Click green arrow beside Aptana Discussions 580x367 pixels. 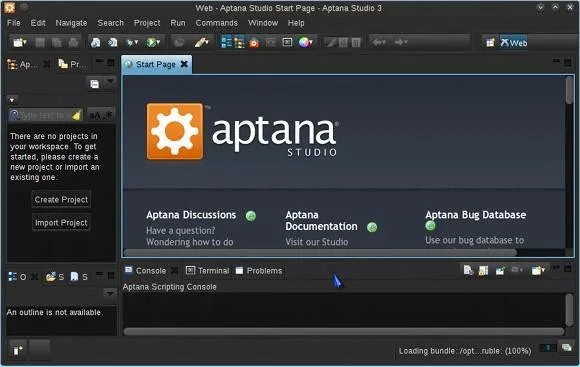click(251, 216)
